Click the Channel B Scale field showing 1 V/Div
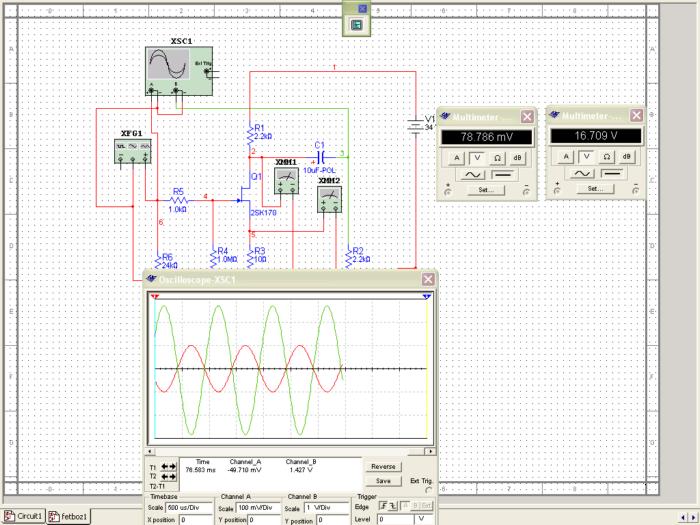This screenshot has width=700, height=525. (326, 508)
